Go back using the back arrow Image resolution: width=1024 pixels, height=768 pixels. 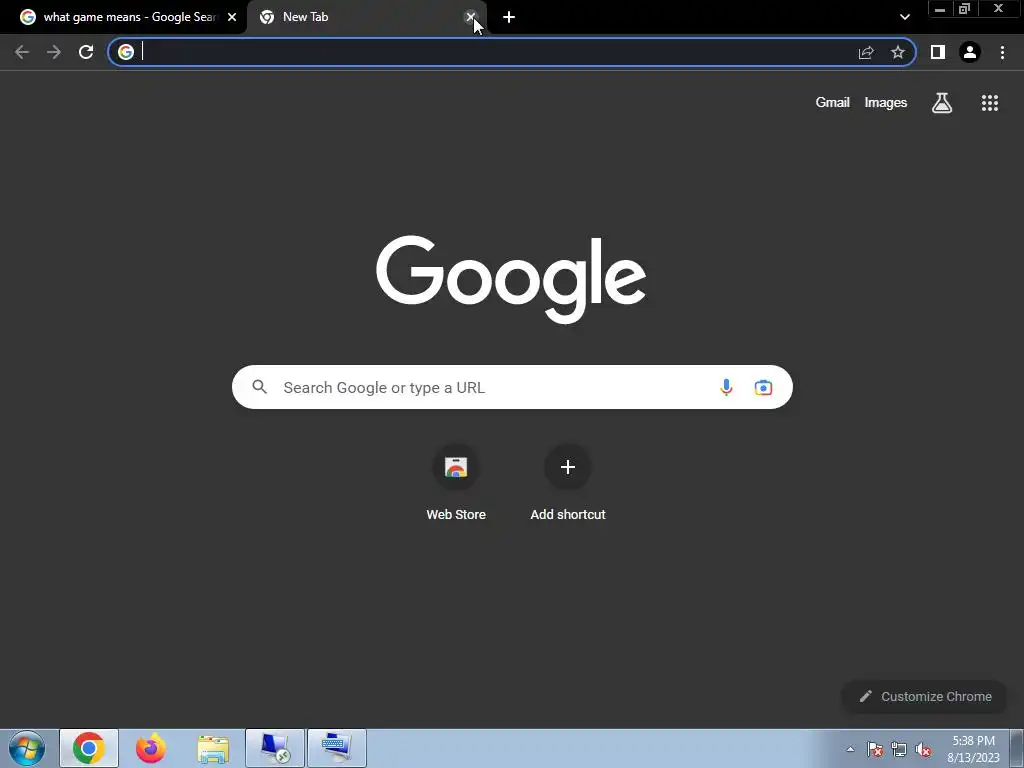click(x=22, y=52)
